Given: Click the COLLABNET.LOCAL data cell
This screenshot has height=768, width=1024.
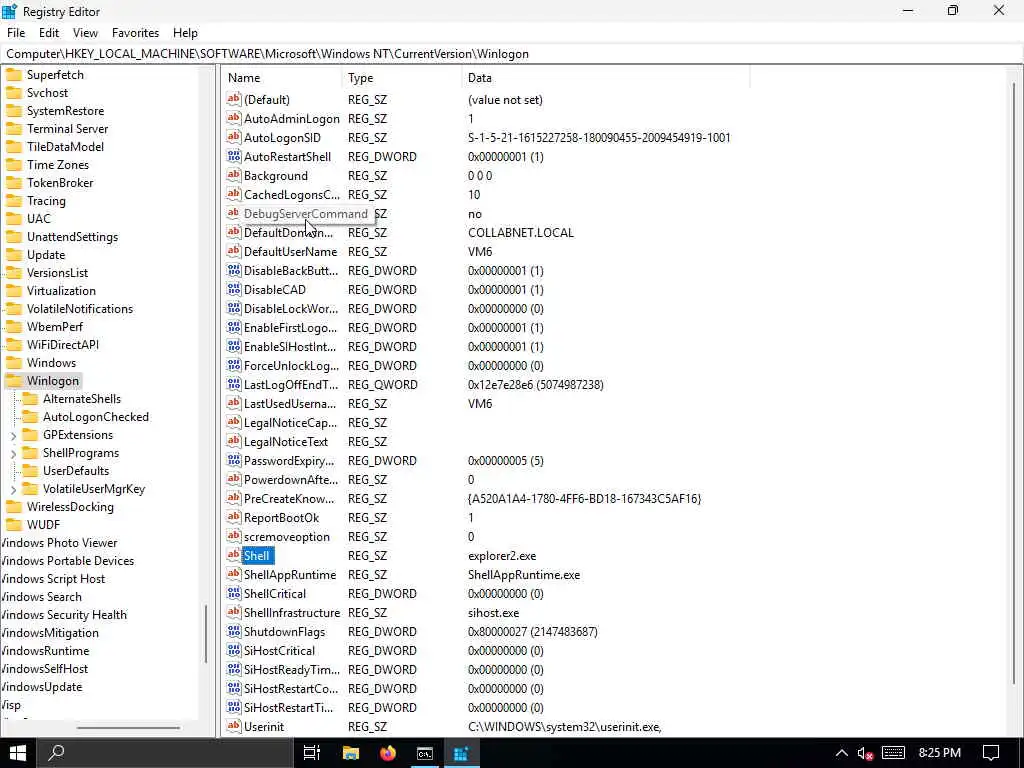Looking at the screenshot, I should click(x=520, y=232).
